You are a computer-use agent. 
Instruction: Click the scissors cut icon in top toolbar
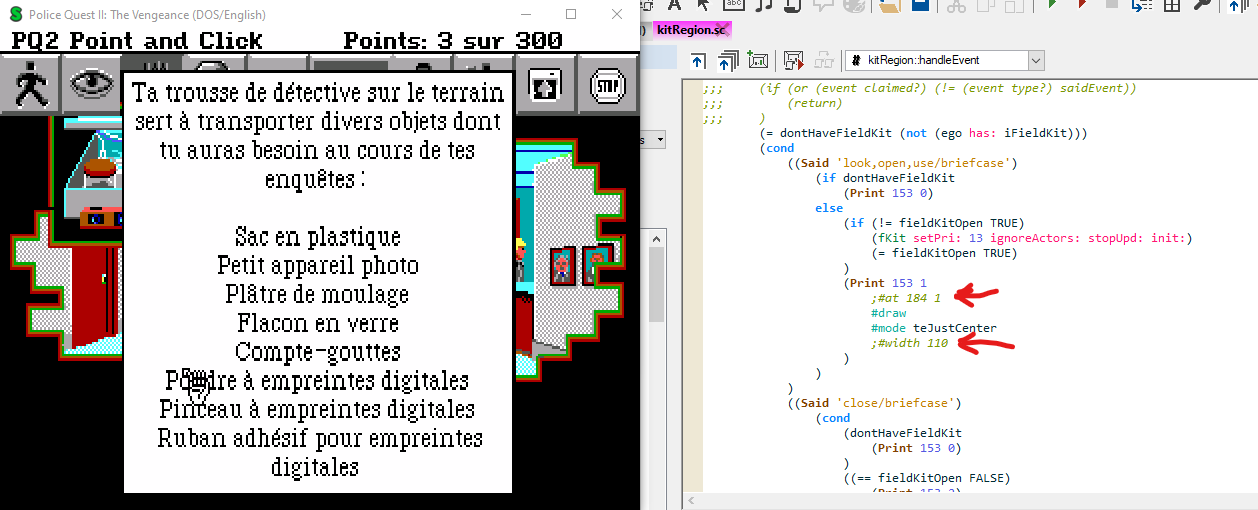tap(956, 6)
